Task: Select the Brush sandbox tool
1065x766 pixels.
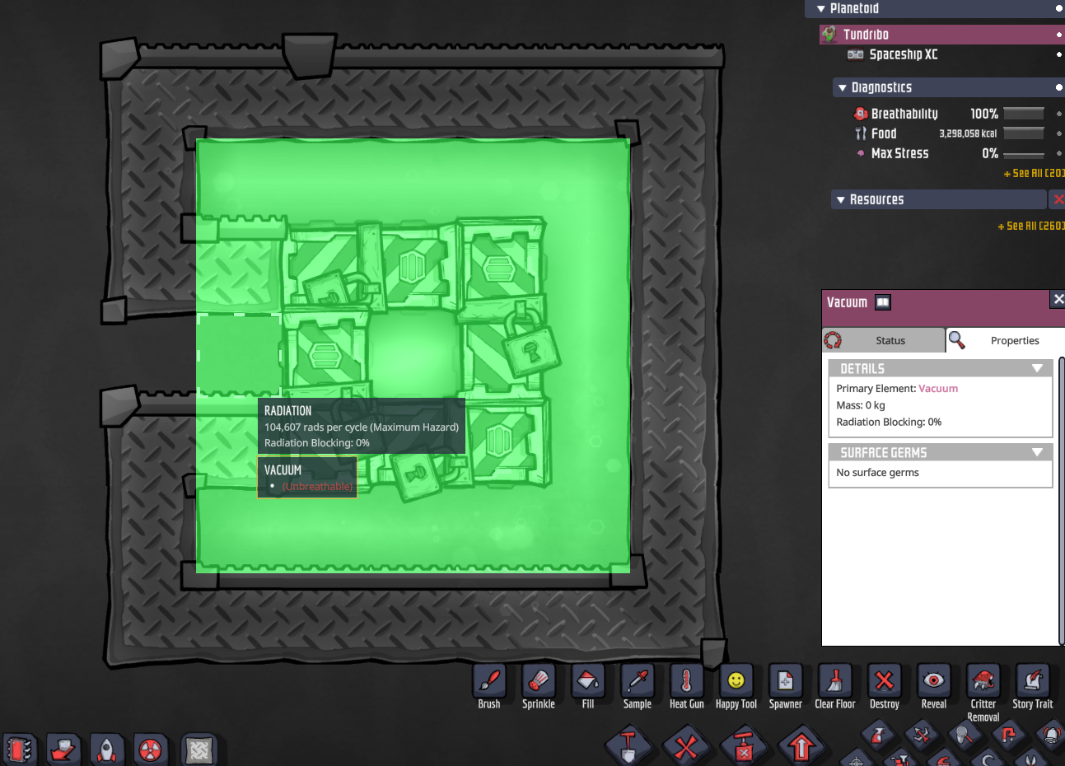Action: coord(489,681)
